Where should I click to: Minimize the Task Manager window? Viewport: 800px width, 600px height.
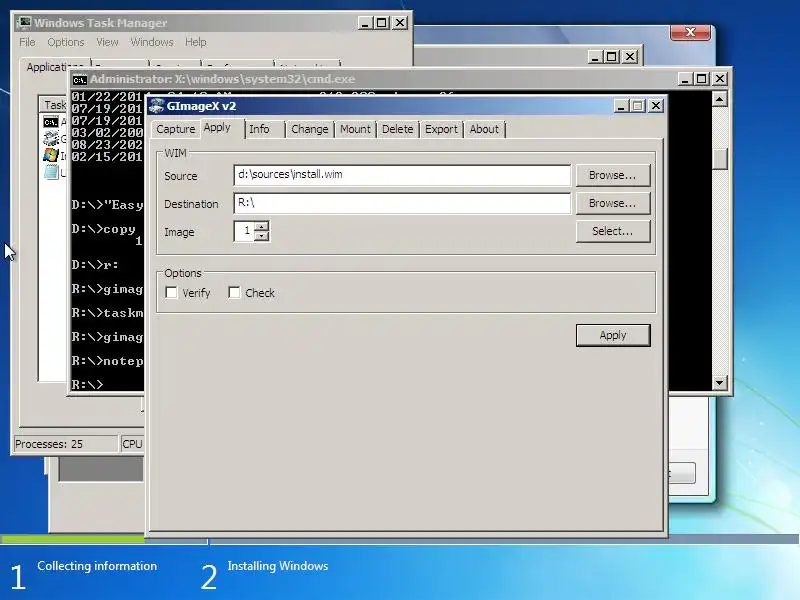[x=365, y=22]
